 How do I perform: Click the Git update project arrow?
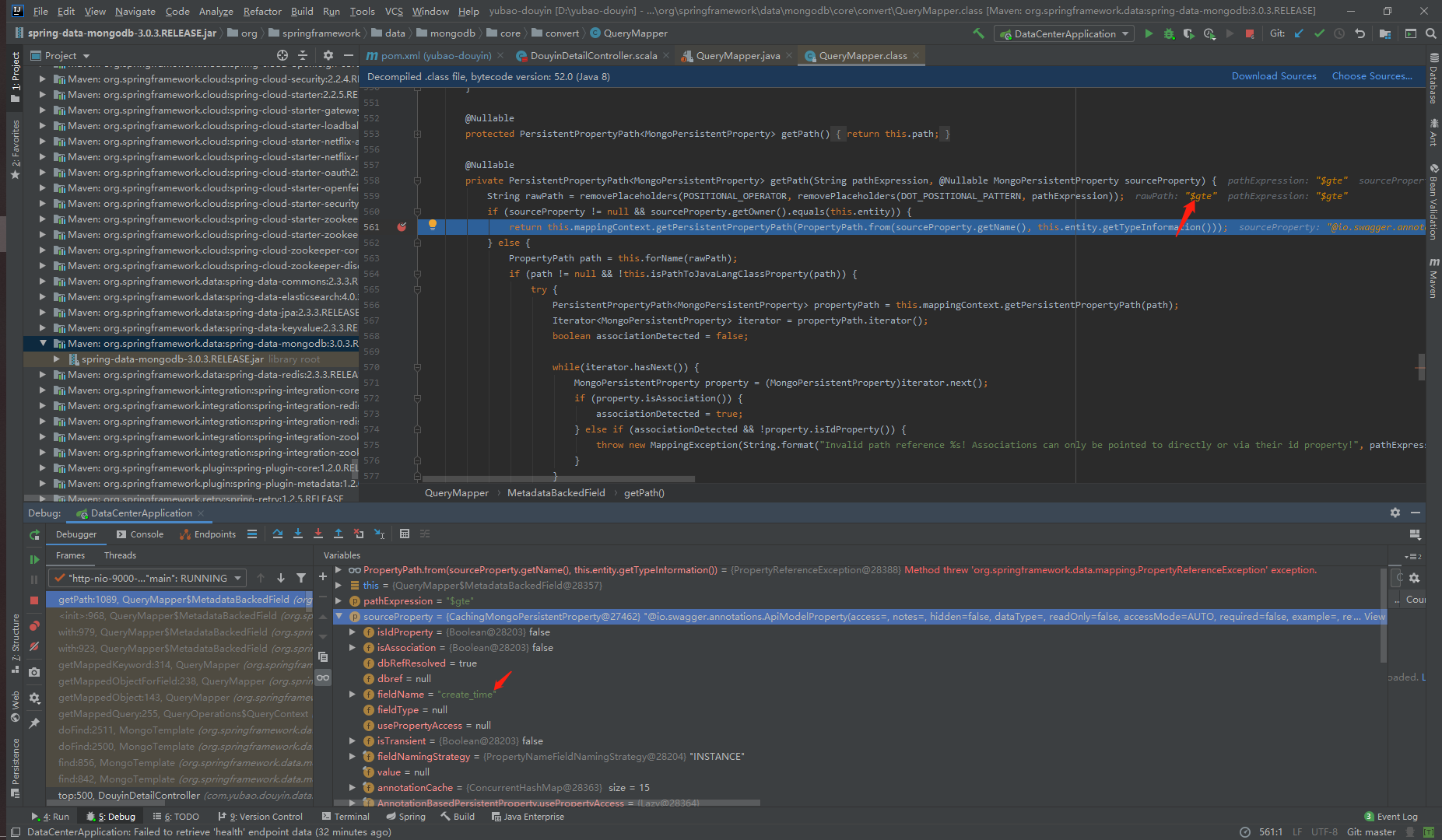pyautogui.click(x=1299, y=33)
